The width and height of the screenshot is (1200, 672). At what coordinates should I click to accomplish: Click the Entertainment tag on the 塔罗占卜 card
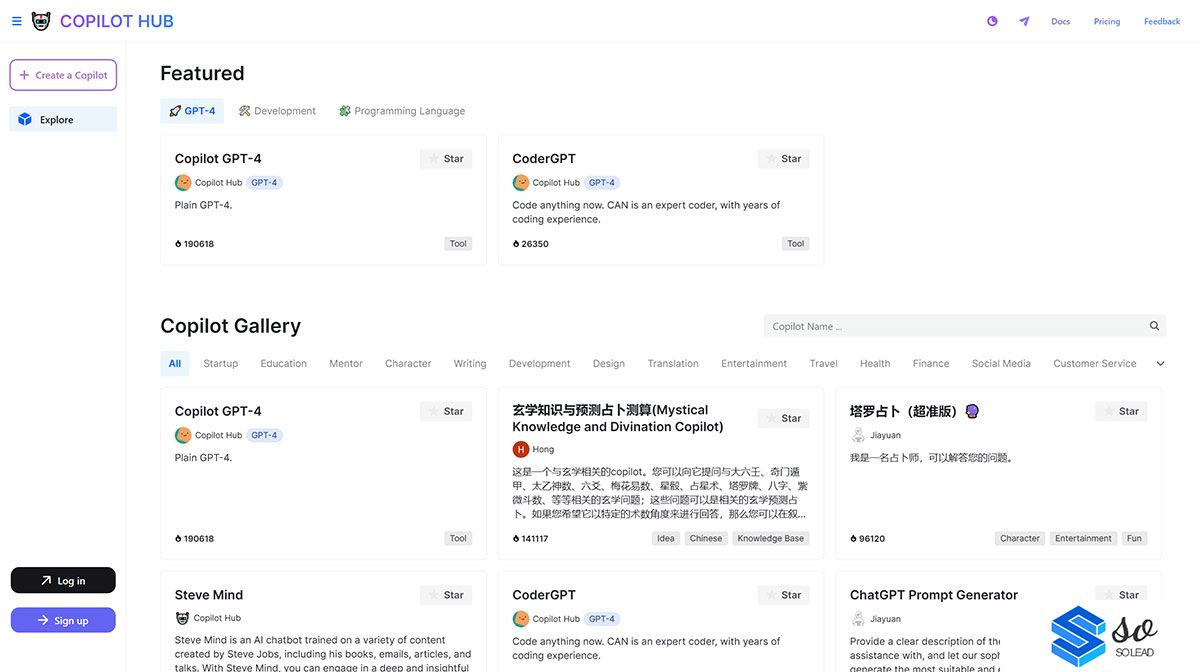coord(1083,538)
